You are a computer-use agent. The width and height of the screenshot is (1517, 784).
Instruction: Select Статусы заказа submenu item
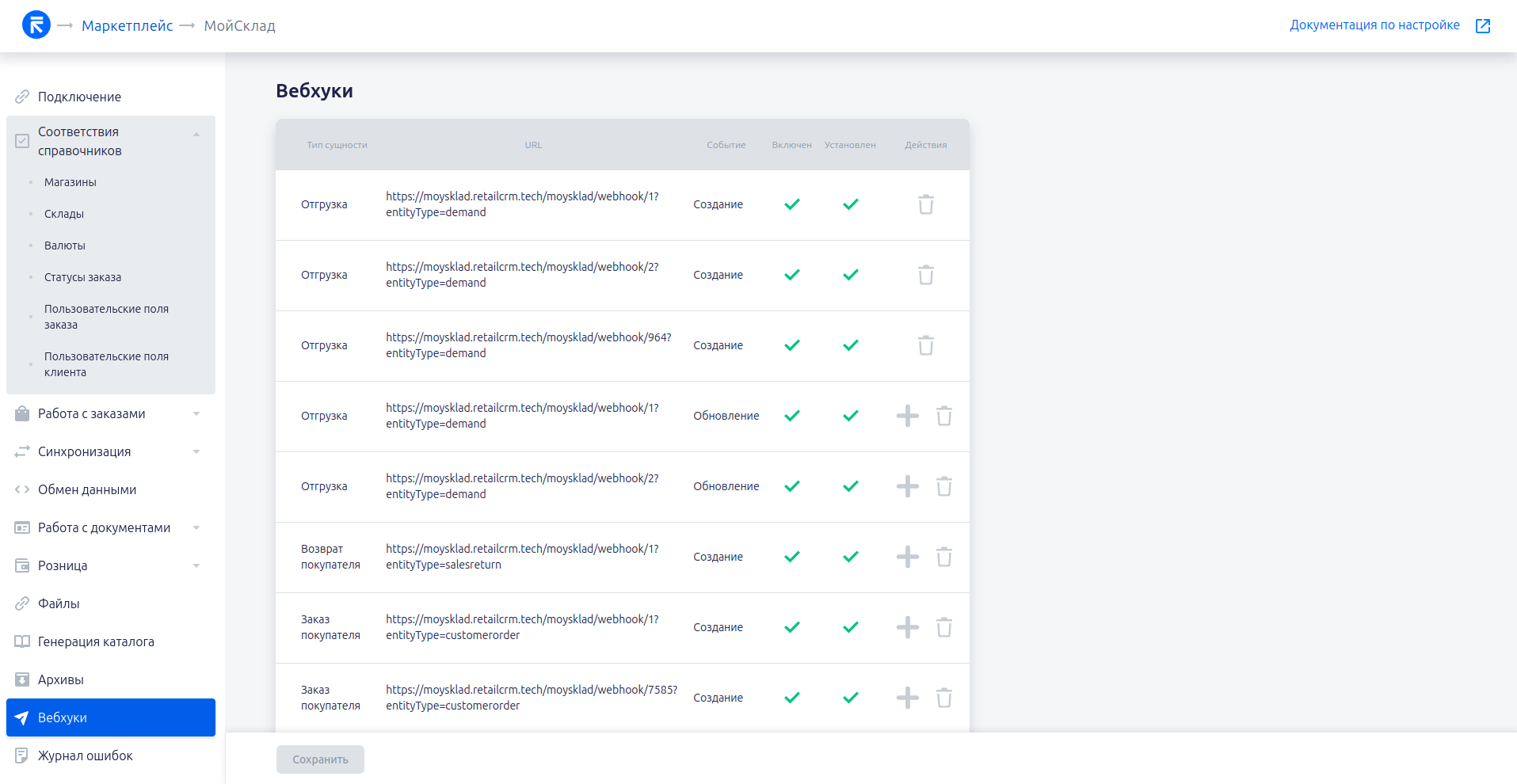click(83, 278)
